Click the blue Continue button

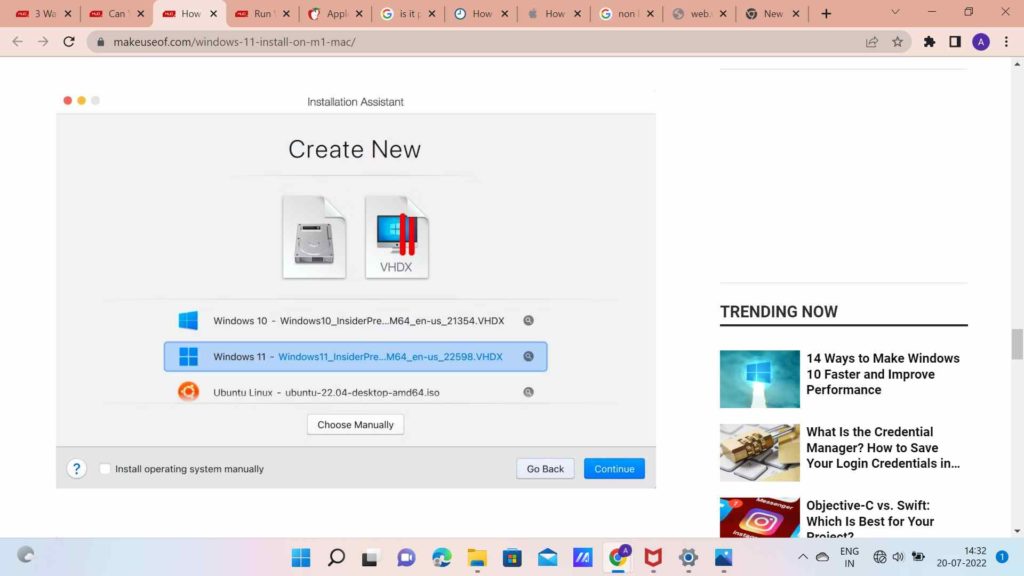point(614,469)
